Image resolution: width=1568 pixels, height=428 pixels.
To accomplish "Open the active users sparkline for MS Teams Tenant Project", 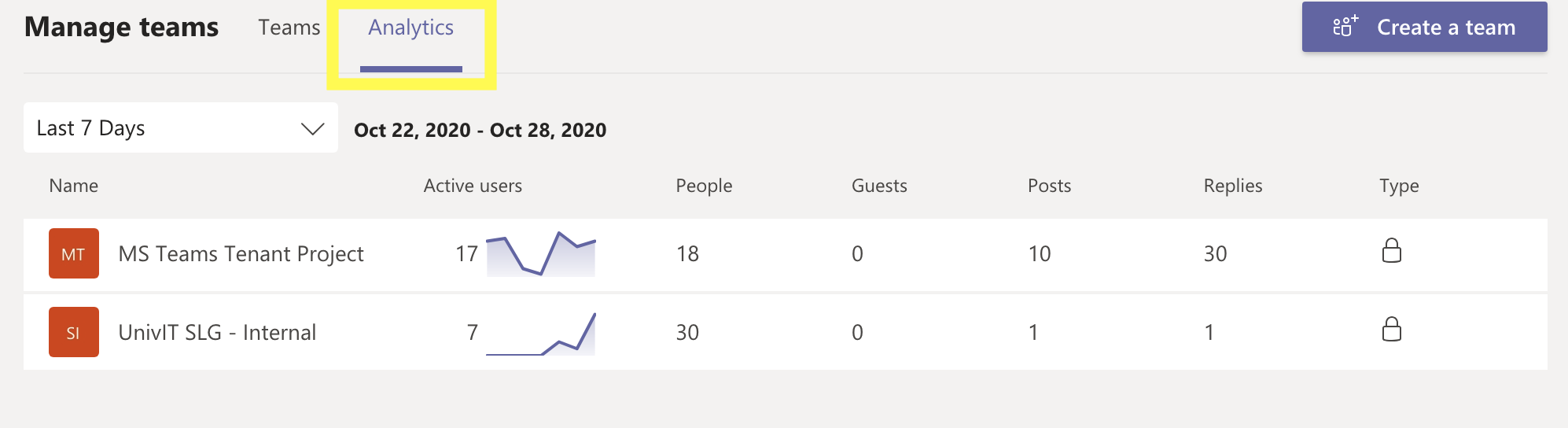I will coord(541,254).
